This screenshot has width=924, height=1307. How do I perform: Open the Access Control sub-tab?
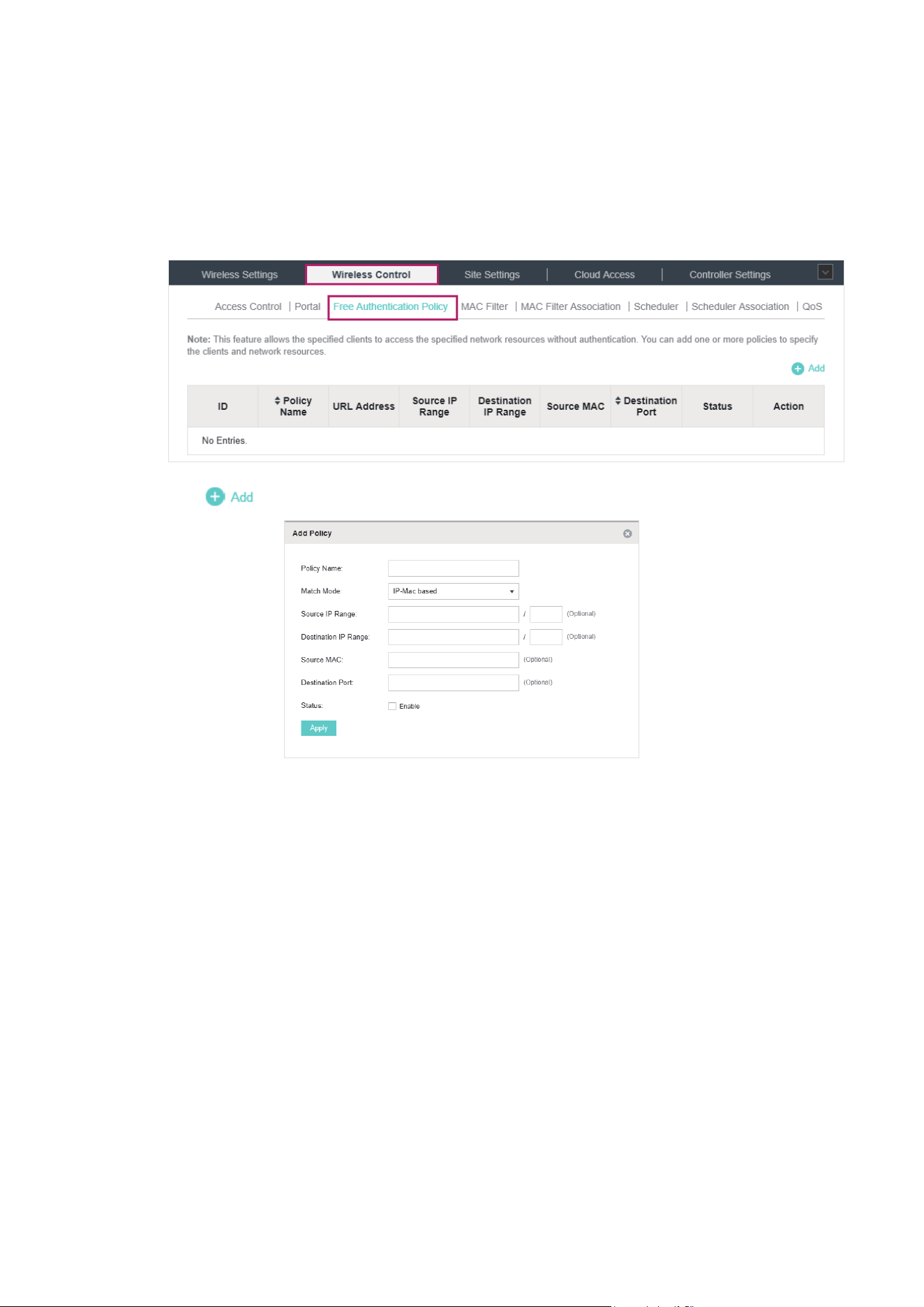click(248, 307)
